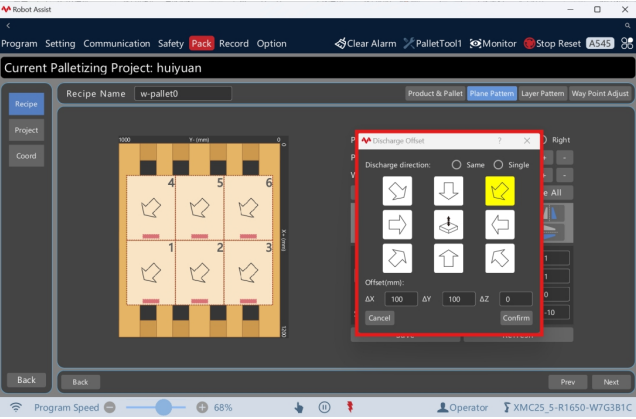This screenshot has width=636, height=419.
Task: Switch to the Pack menu
Action: click(202, 43)
